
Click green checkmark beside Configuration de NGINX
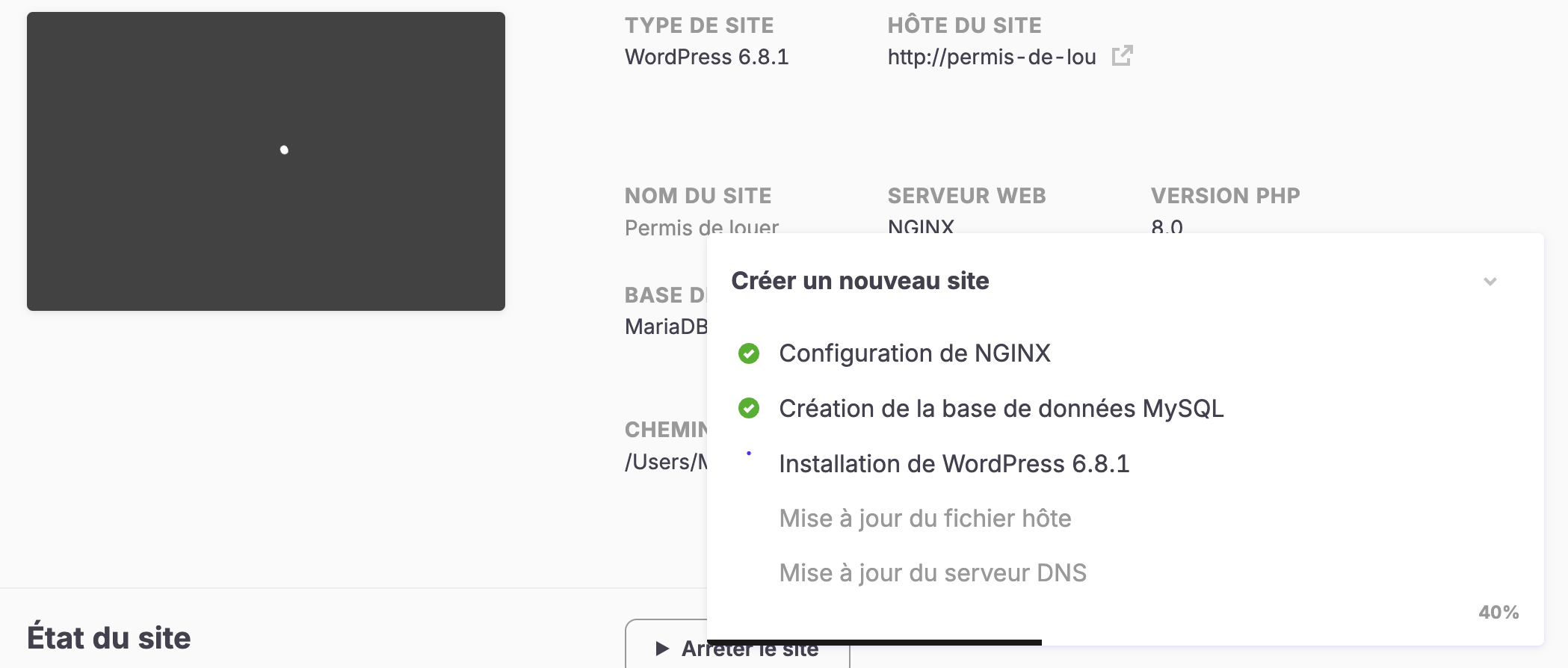click(748, 353)
